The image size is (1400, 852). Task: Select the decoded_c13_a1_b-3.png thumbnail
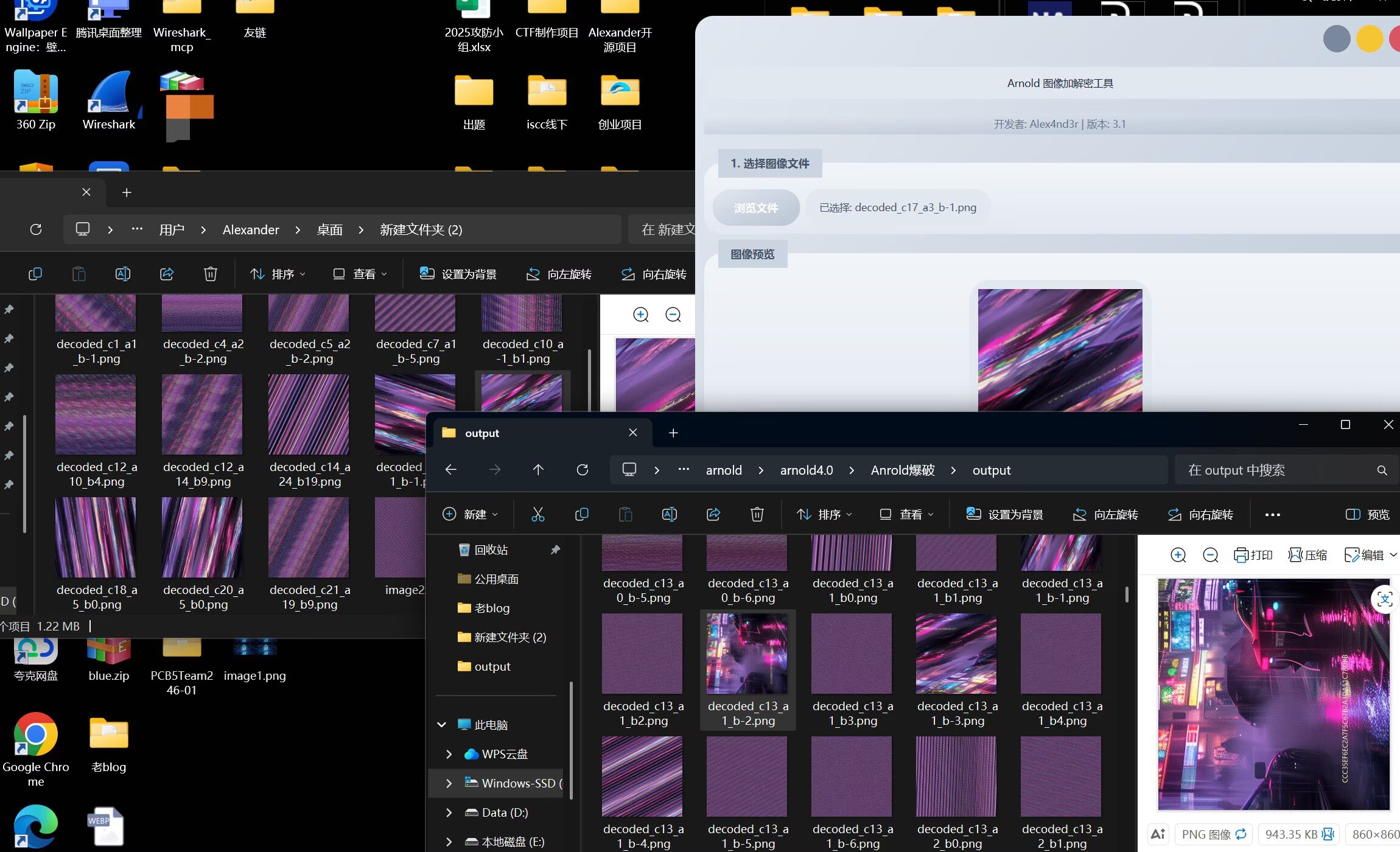[x=956, y=654]
